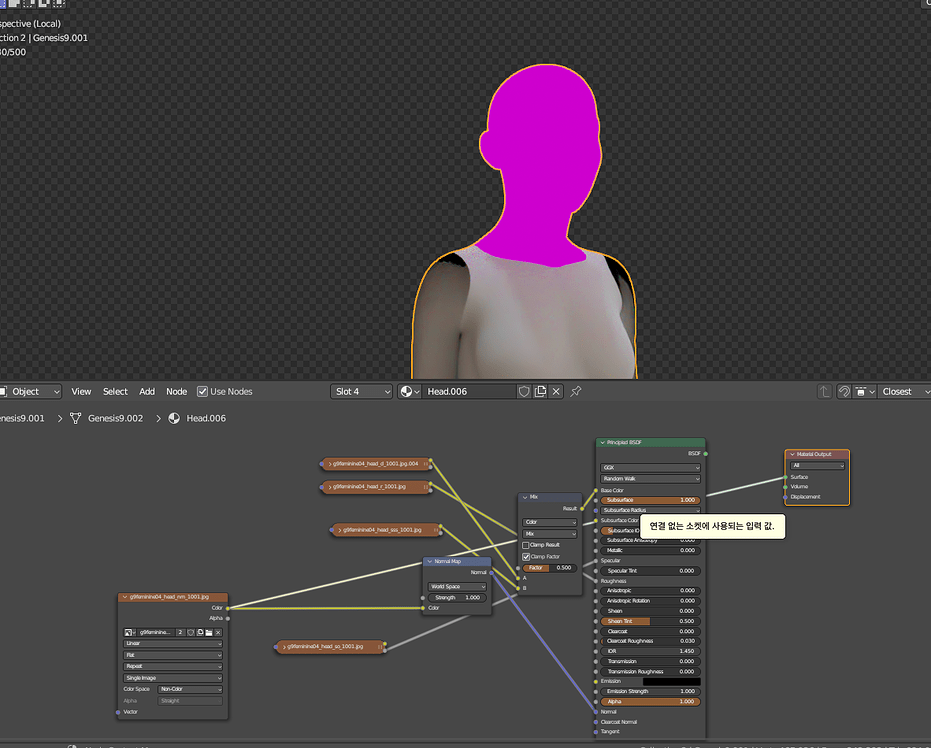Toggle the pin icon in node editor header
931x748 pixels.
[x=575, y=392]
